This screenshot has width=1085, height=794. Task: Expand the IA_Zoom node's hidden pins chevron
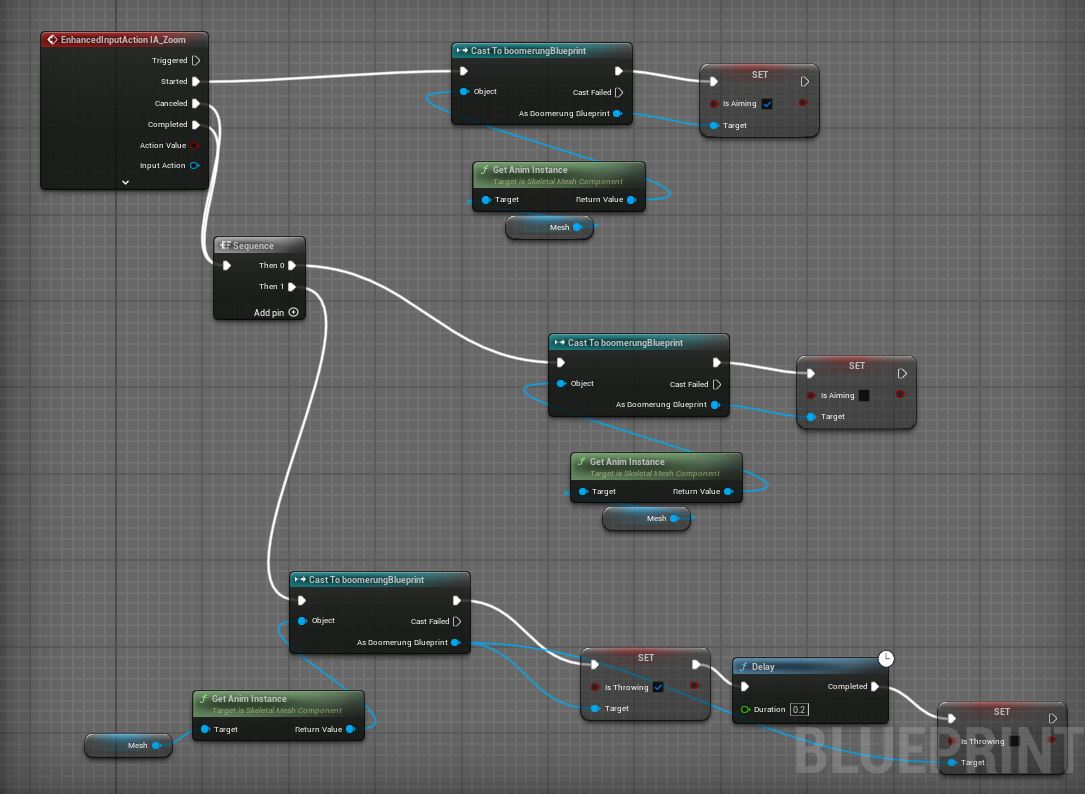coord(126,182)
